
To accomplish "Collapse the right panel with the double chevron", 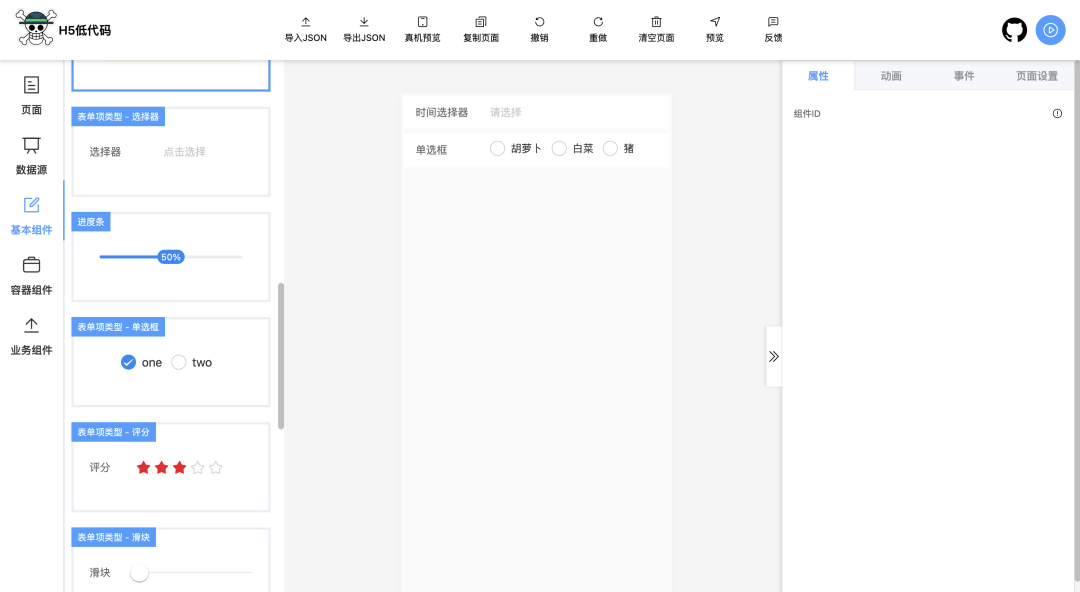I will [773, 356].
